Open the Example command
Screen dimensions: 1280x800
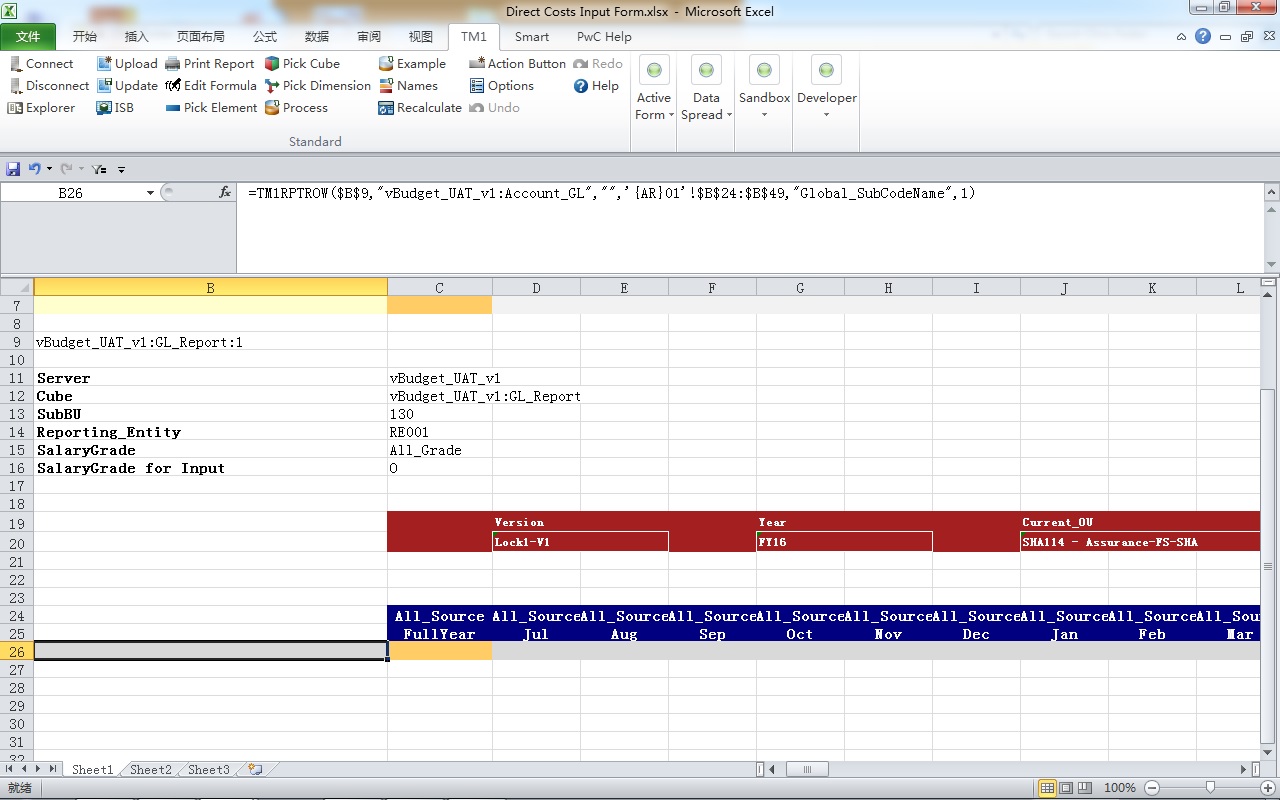[412, 63]
